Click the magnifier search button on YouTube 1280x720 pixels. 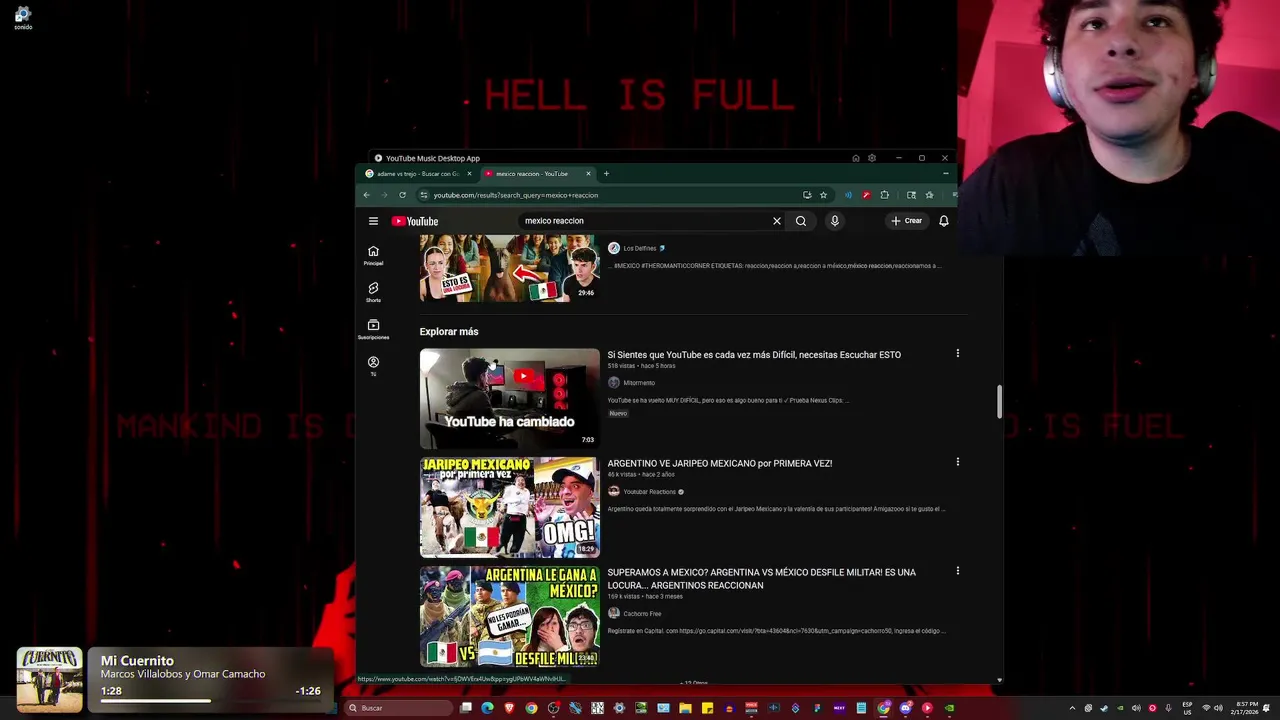click(x=801, y=221)
